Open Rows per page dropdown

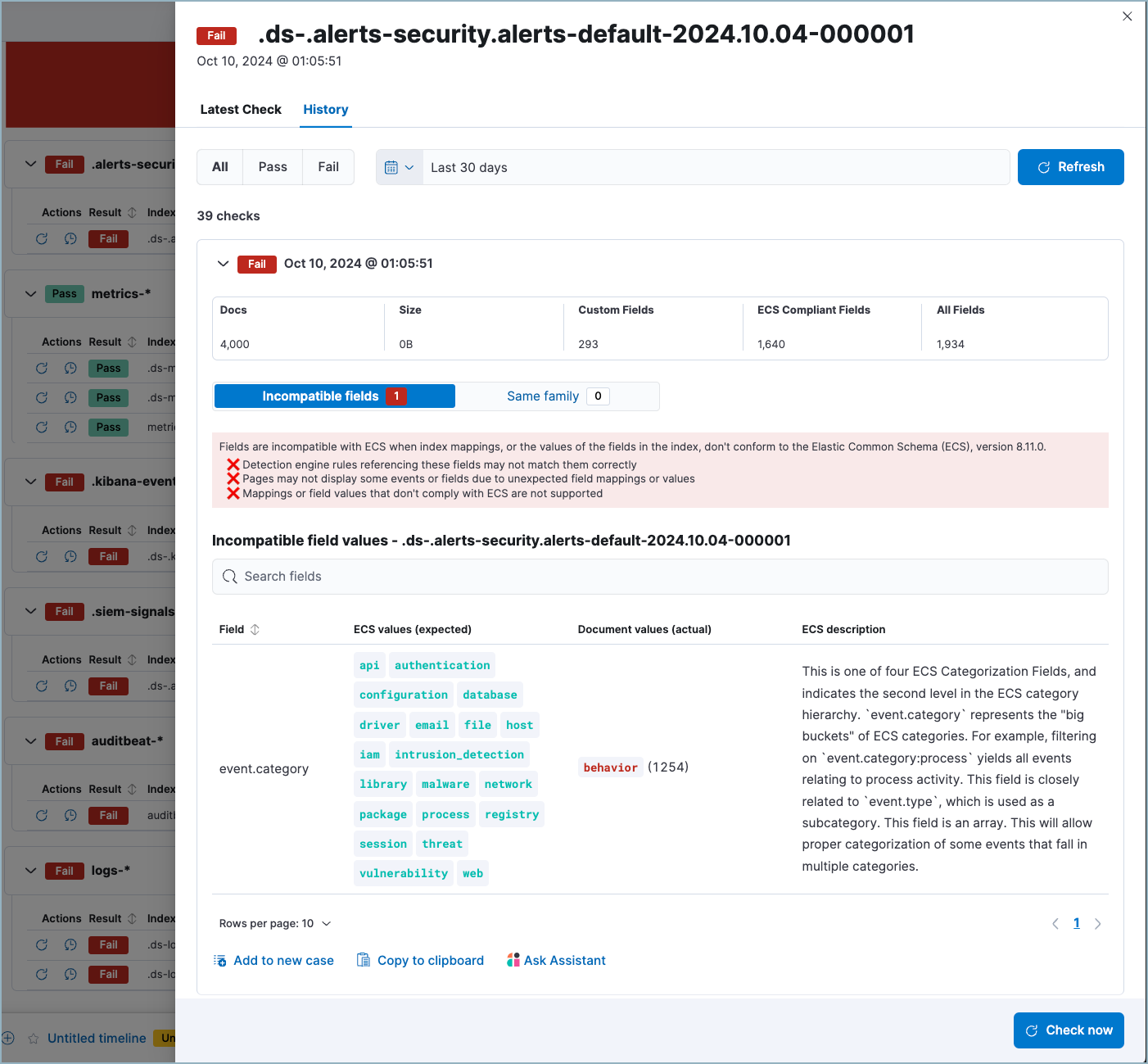(275, 924)
